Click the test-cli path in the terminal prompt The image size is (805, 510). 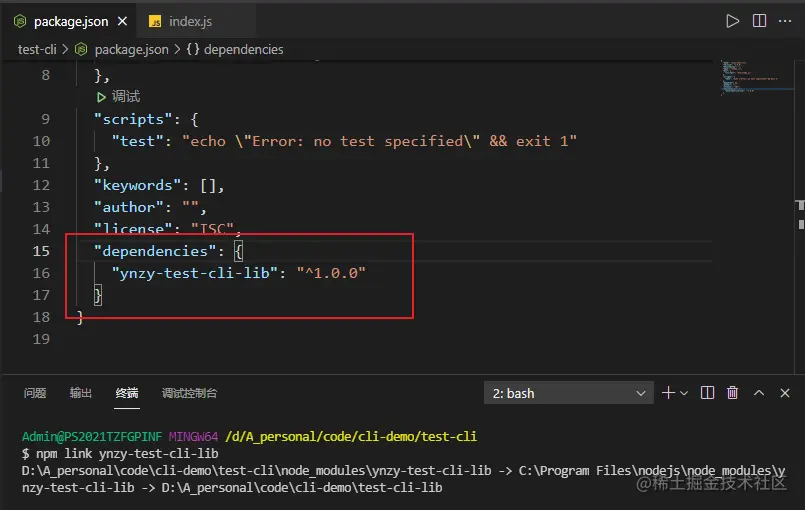coord(351,437)
